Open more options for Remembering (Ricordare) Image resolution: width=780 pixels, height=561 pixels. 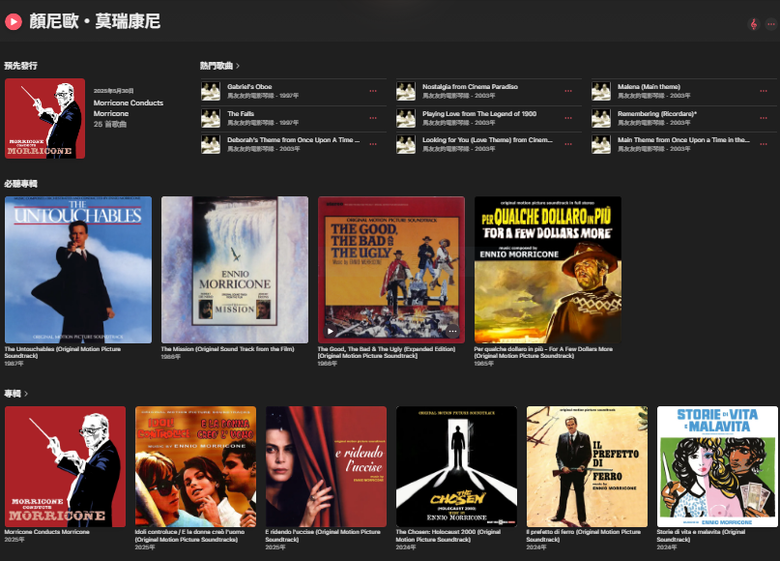point(763,118)
